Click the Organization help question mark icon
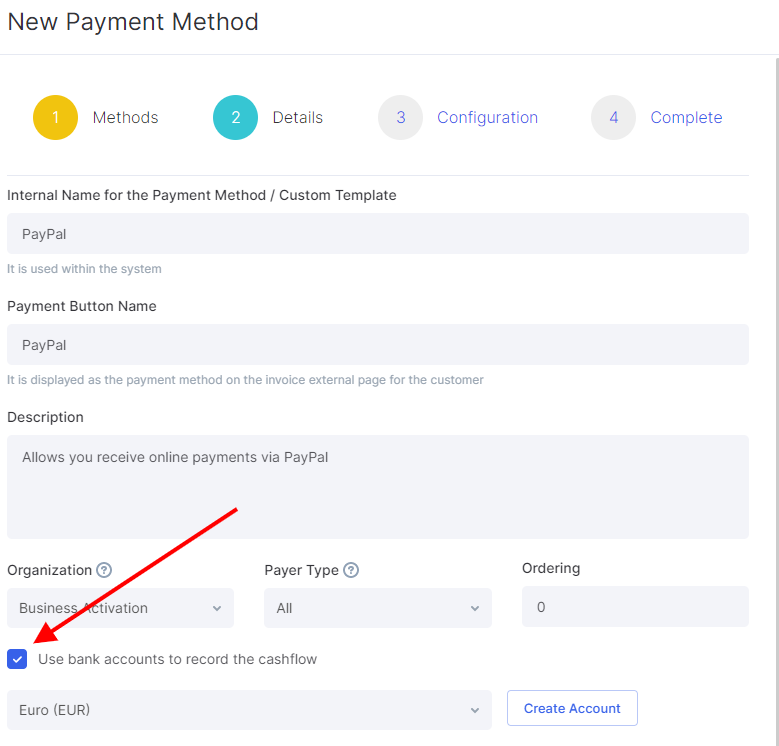The width and height of the screenshot is (779, 746). [x=104, y=570]
